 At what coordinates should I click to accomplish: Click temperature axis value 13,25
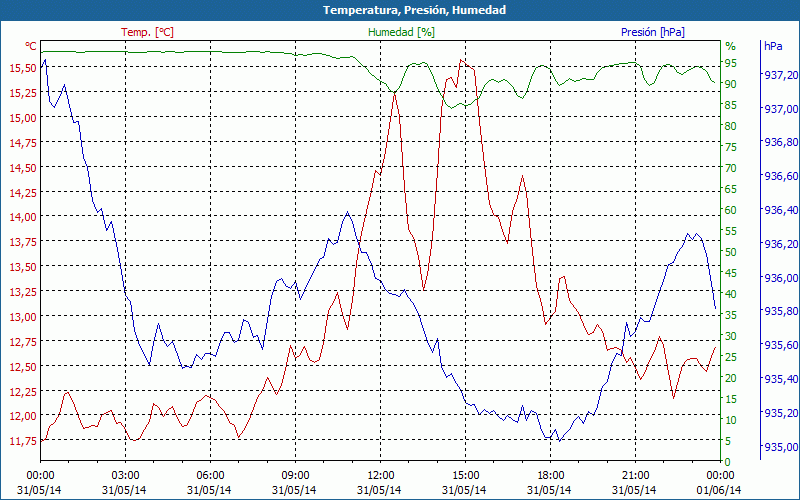coord(23,292)
